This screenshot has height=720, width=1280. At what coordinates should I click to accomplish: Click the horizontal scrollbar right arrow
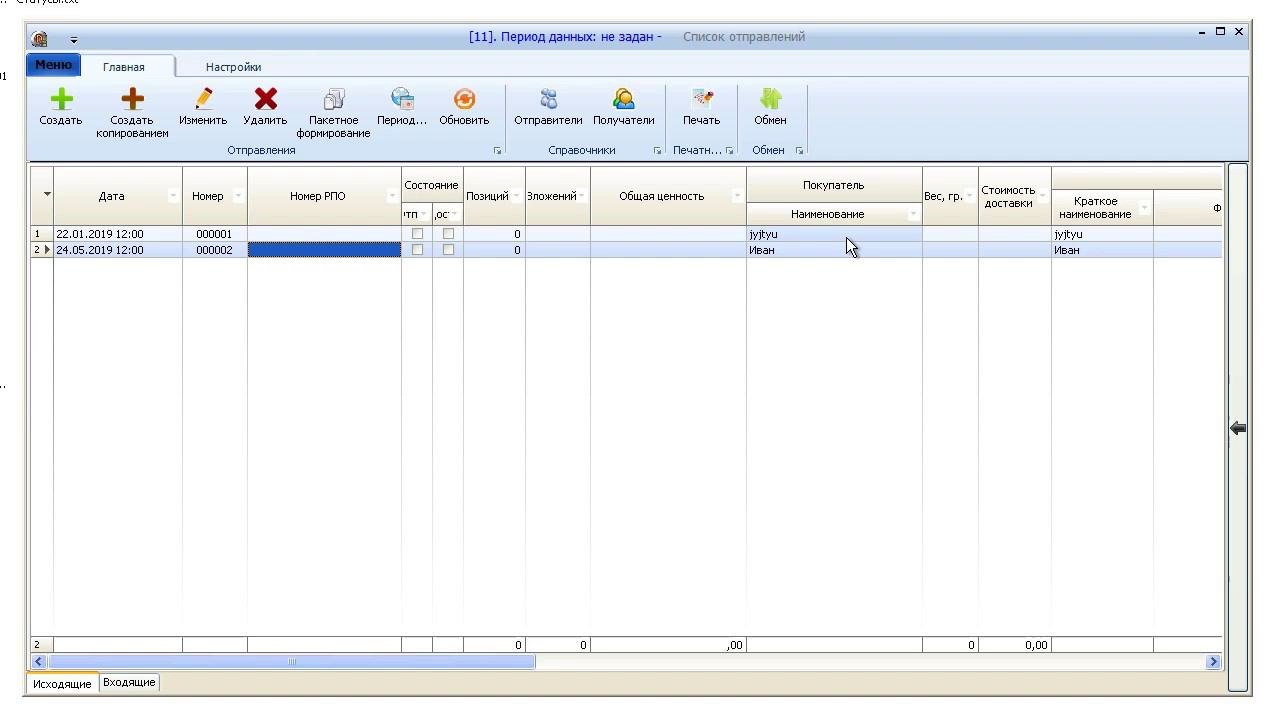tap(1213, 661)
